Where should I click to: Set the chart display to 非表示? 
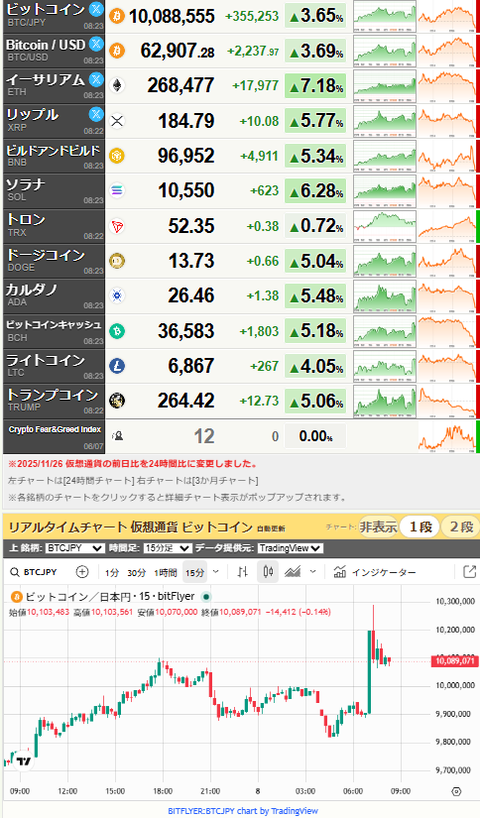pos(378,527)
